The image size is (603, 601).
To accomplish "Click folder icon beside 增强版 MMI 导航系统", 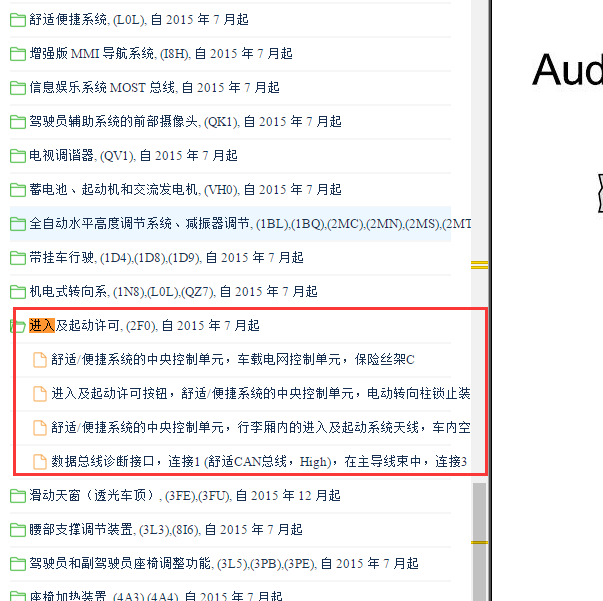I will tap(18, 54).
